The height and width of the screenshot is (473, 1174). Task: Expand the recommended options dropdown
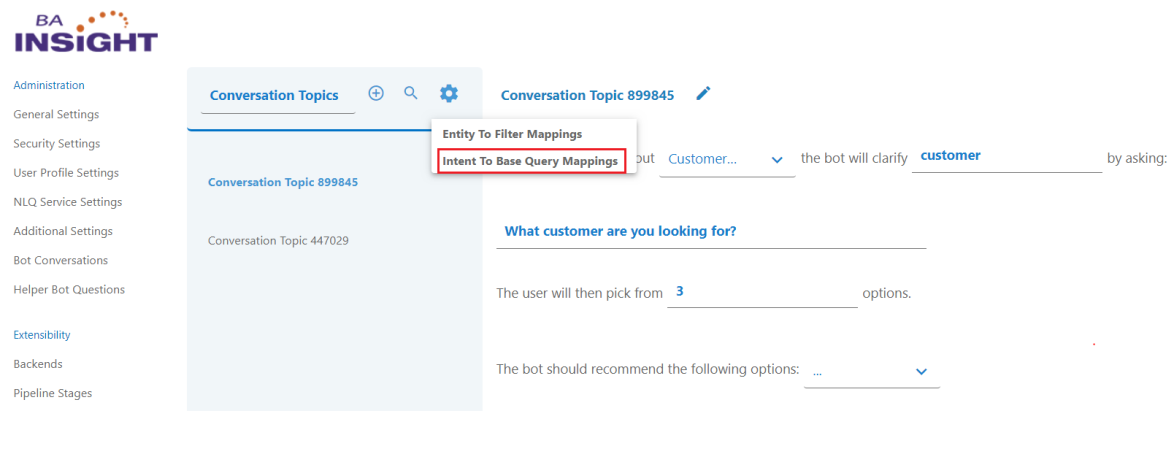871,371
